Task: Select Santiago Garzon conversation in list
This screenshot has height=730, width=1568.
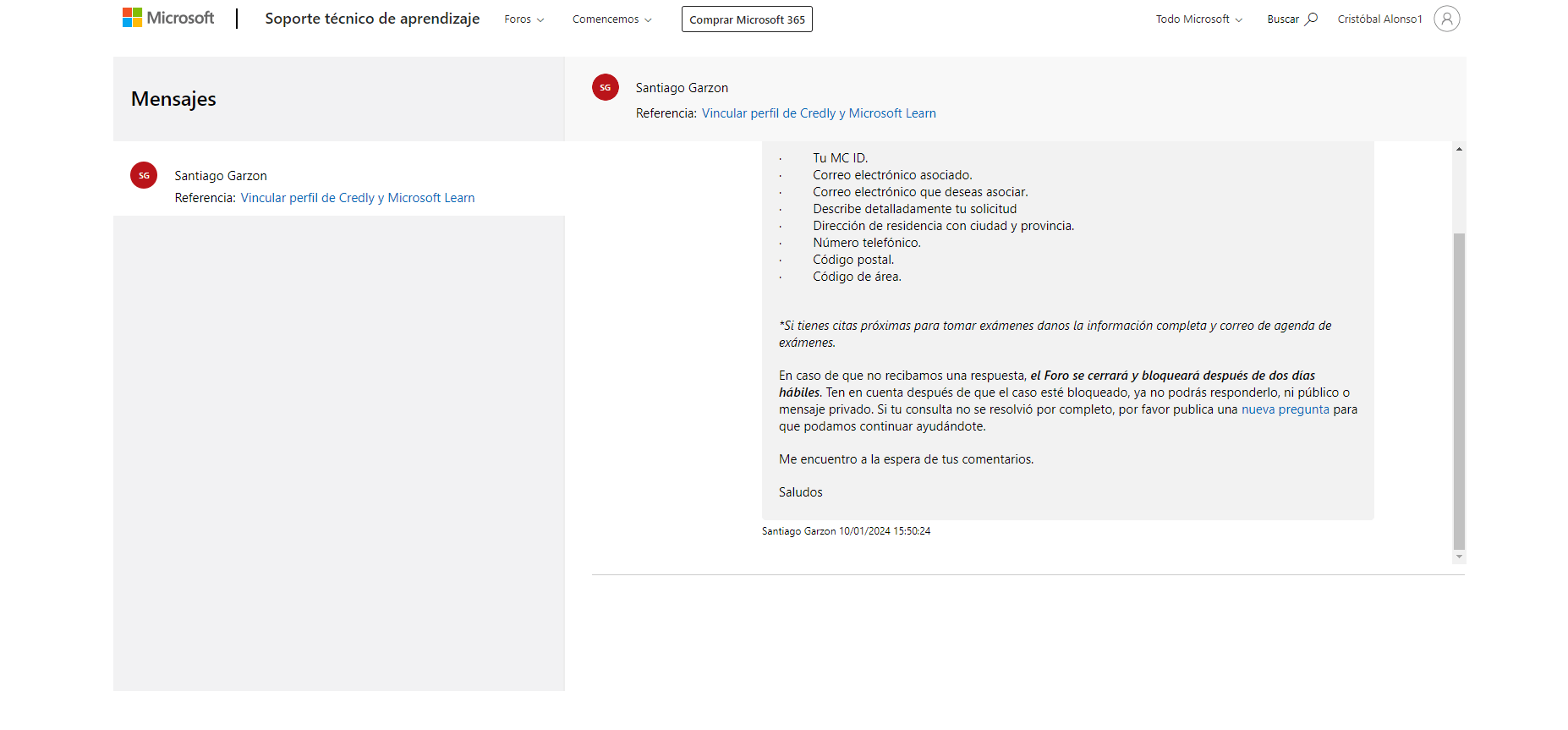Action: [x=339, y=178]
